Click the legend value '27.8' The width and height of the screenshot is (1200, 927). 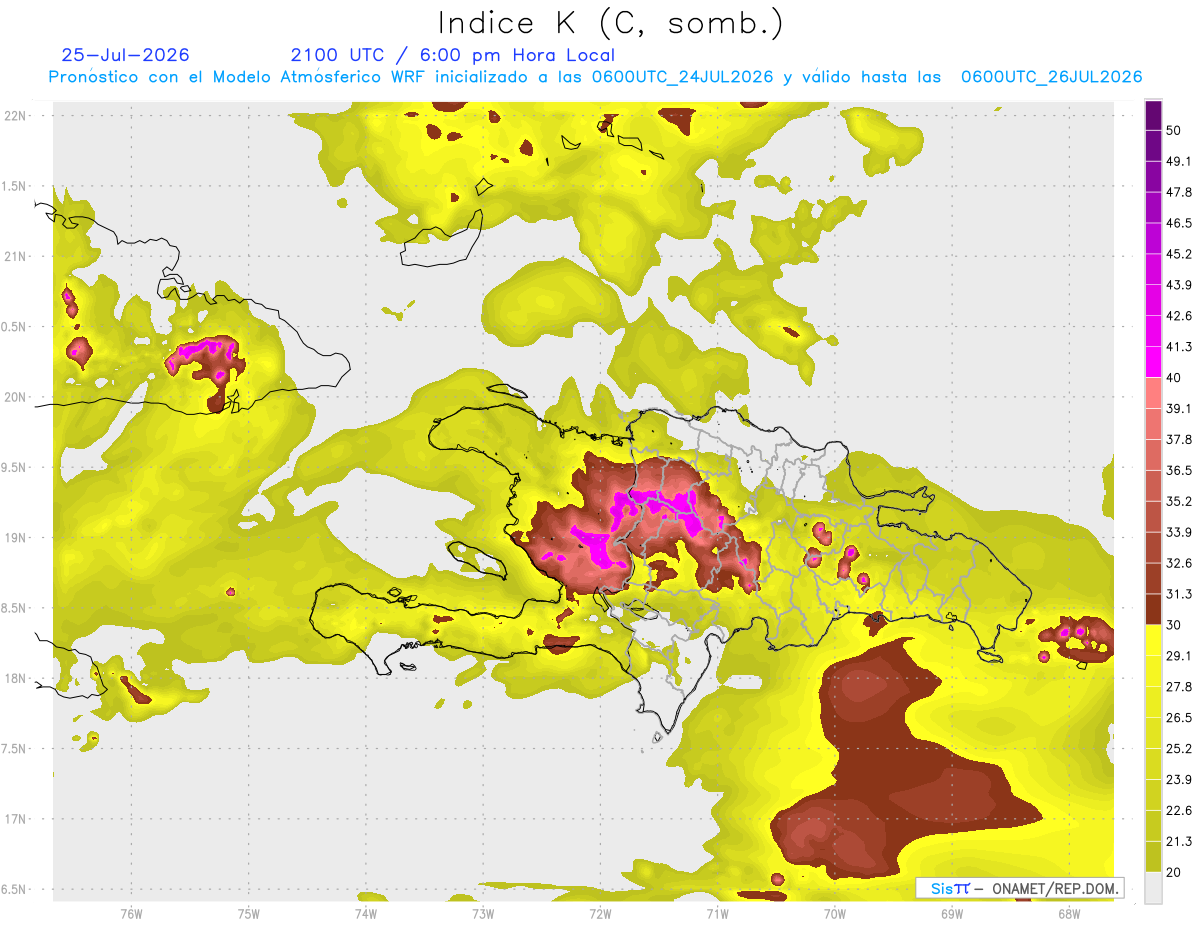[1179, 687]
